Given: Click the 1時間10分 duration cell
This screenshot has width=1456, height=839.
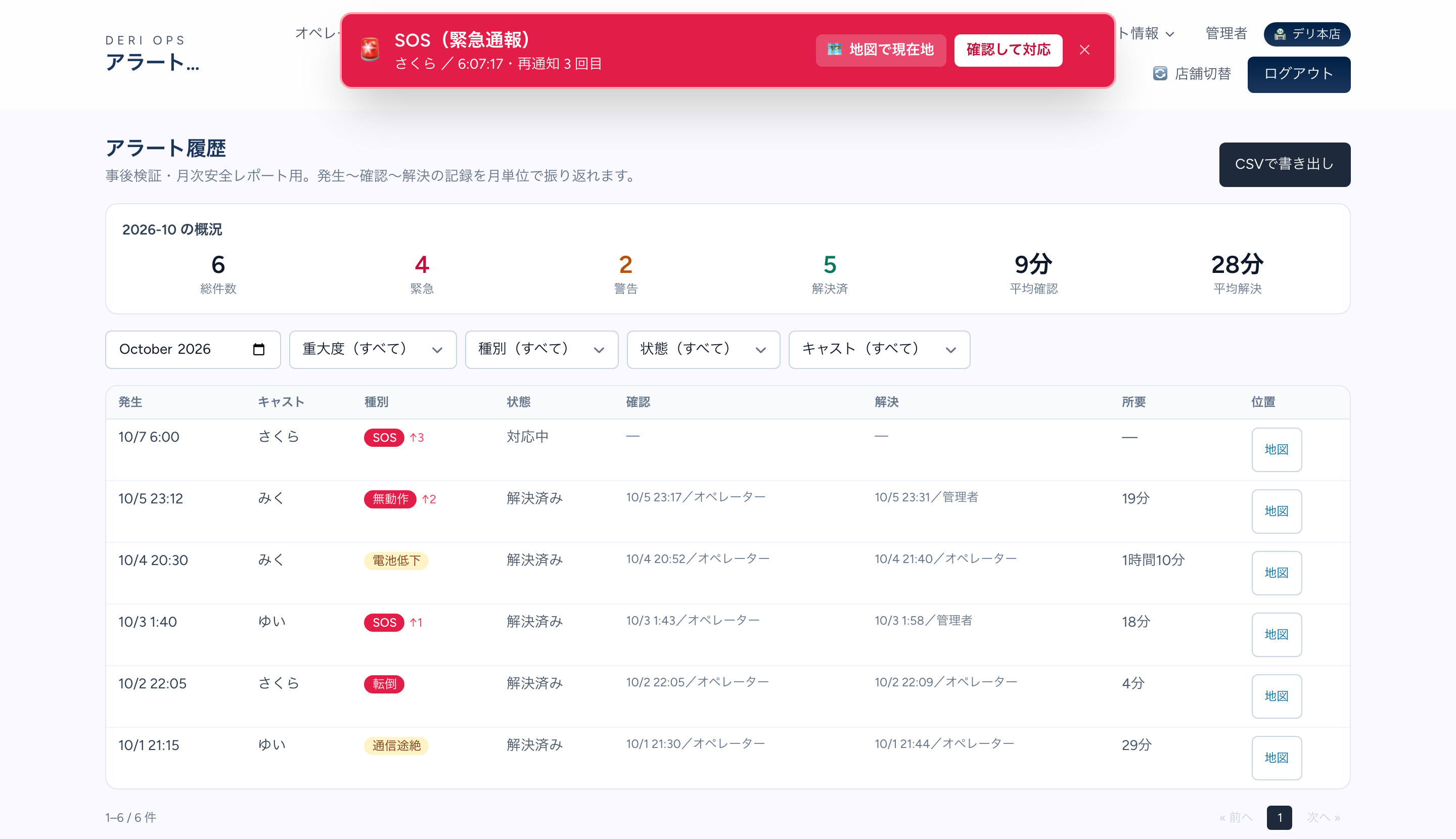Looking at the screenshot, I should [1153, 560].
